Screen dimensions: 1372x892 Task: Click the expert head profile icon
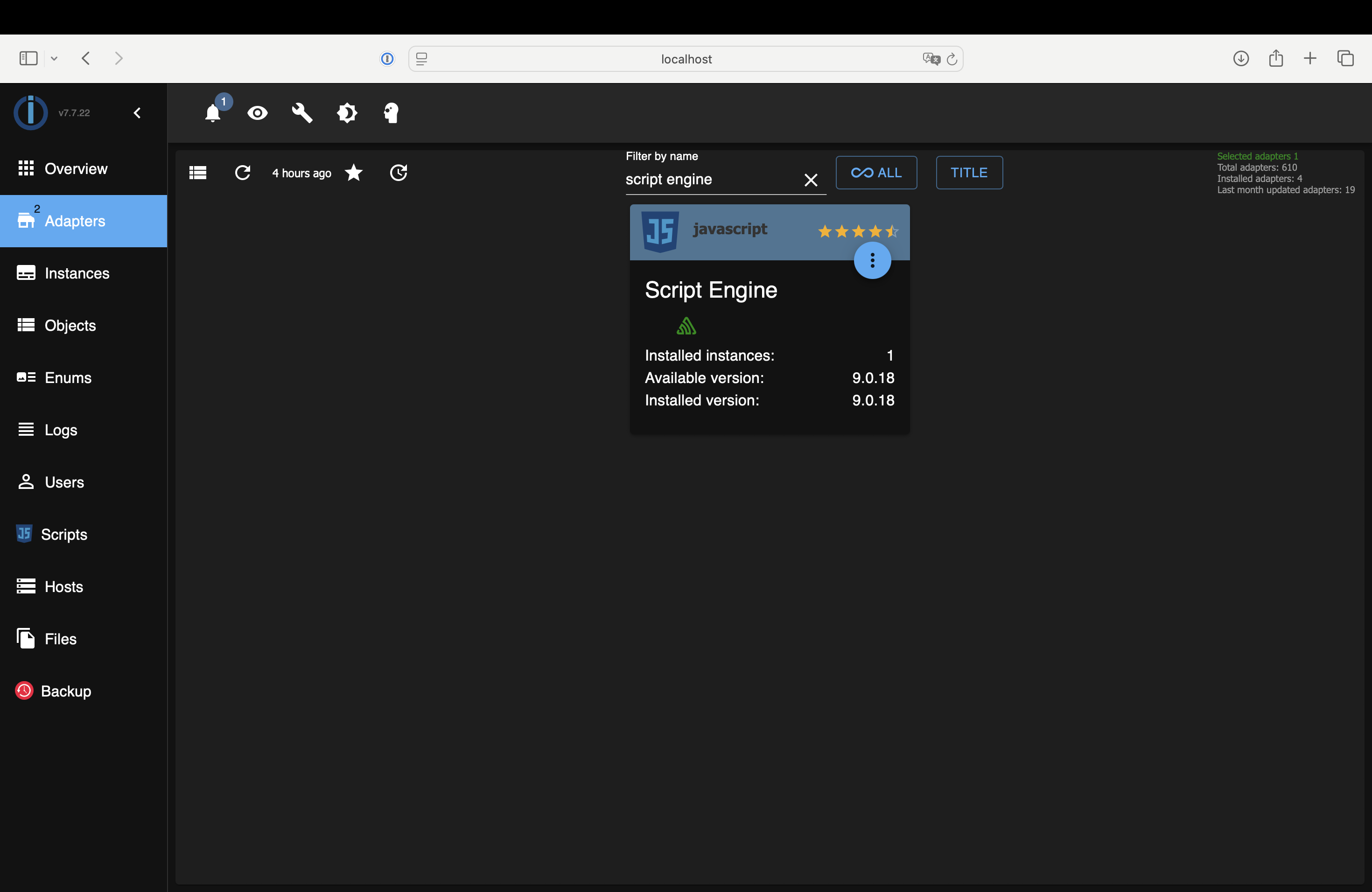point(392,113)
